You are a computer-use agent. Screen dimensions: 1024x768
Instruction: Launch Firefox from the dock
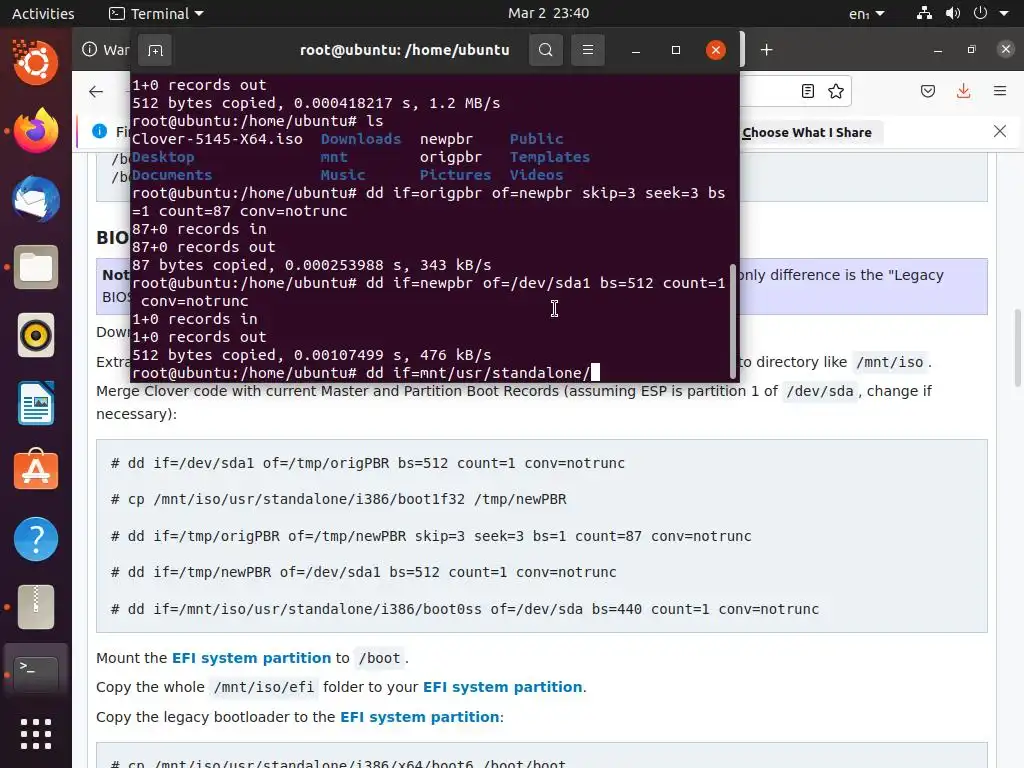pyautogui.click(x=35, y=130)
